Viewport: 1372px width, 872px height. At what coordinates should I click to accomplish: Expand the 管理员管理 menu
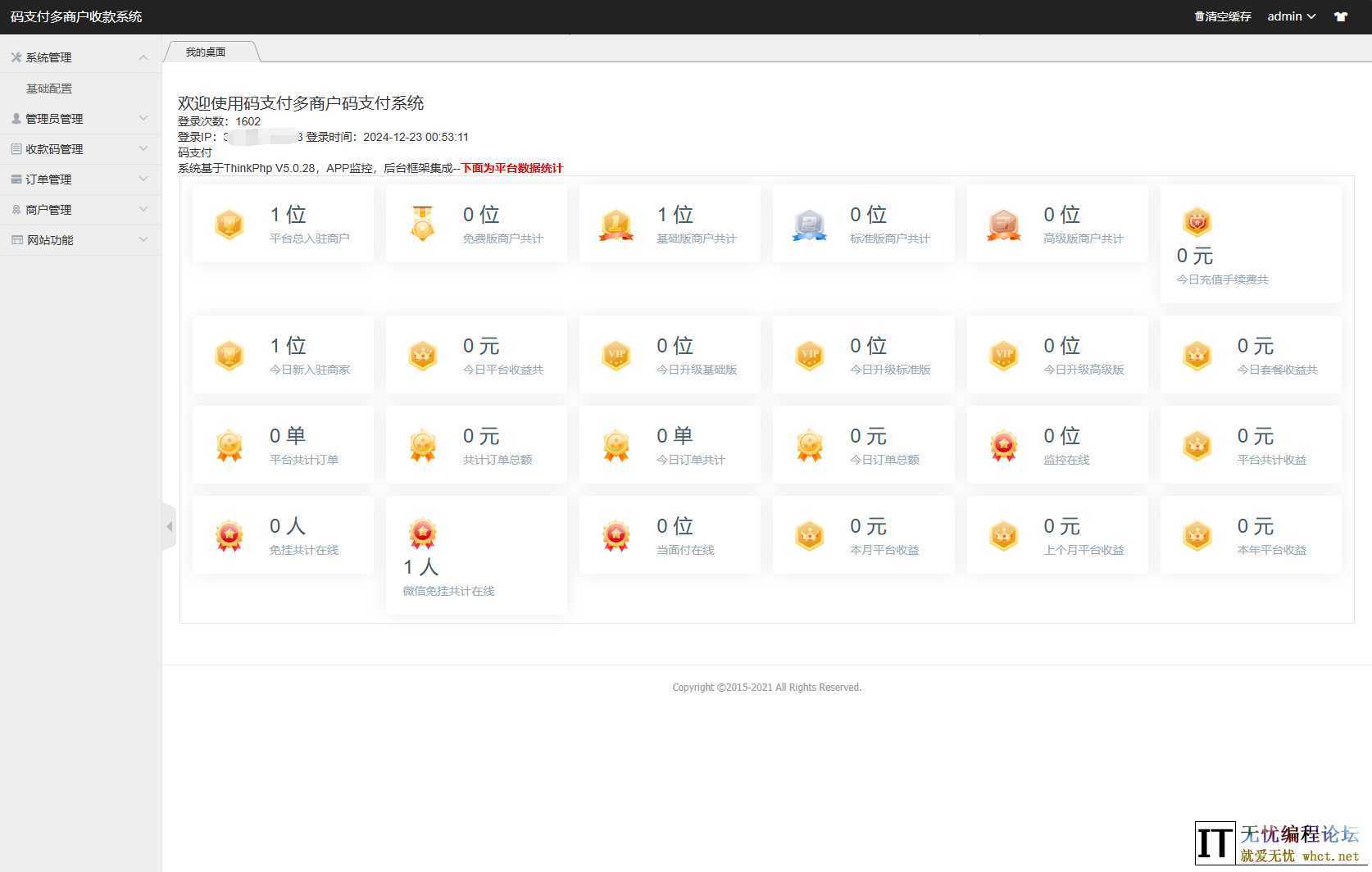pos(80,119)
